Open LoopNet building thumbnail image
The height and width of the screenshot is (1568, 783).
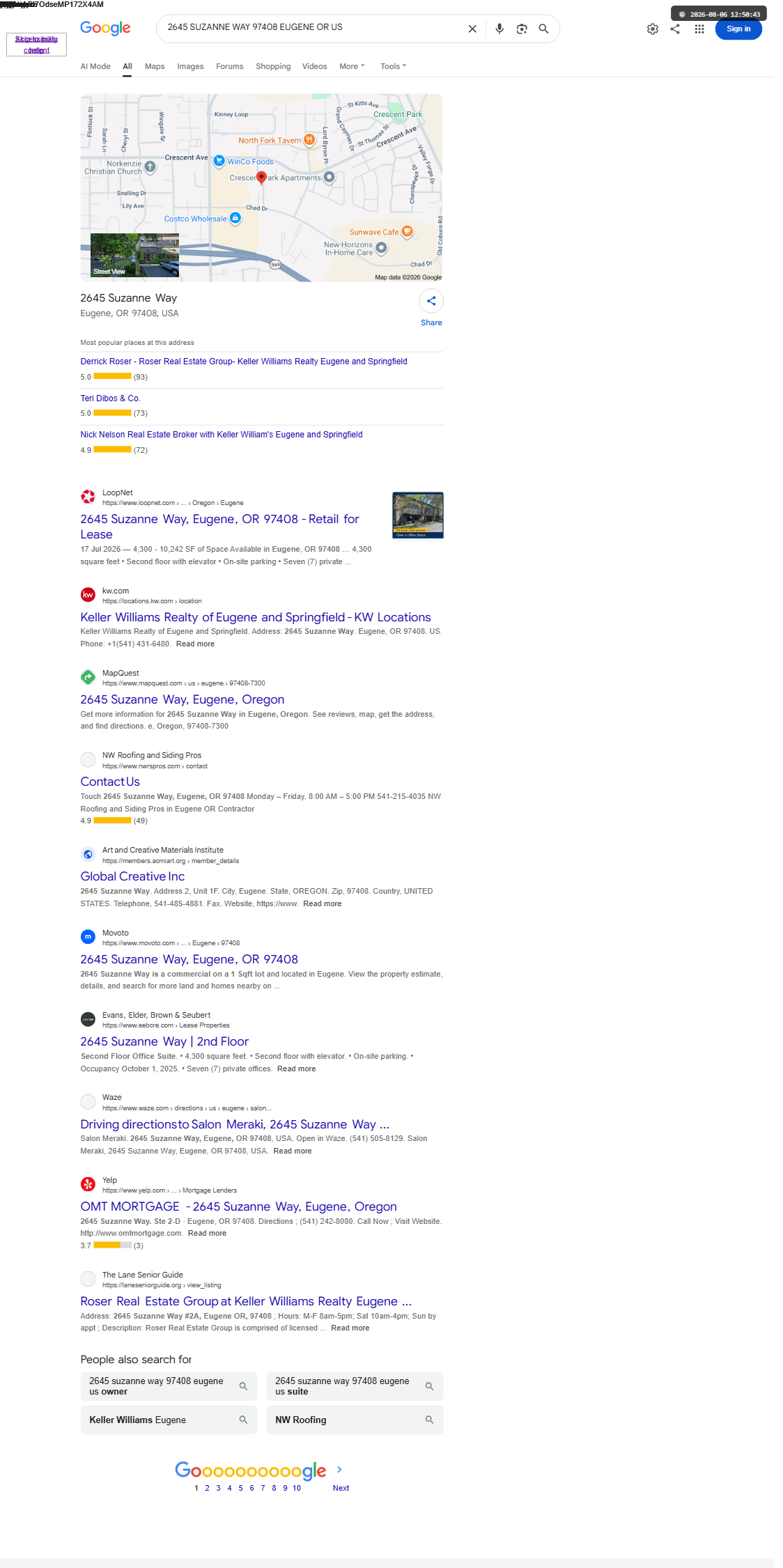click(x=418, y=515)
